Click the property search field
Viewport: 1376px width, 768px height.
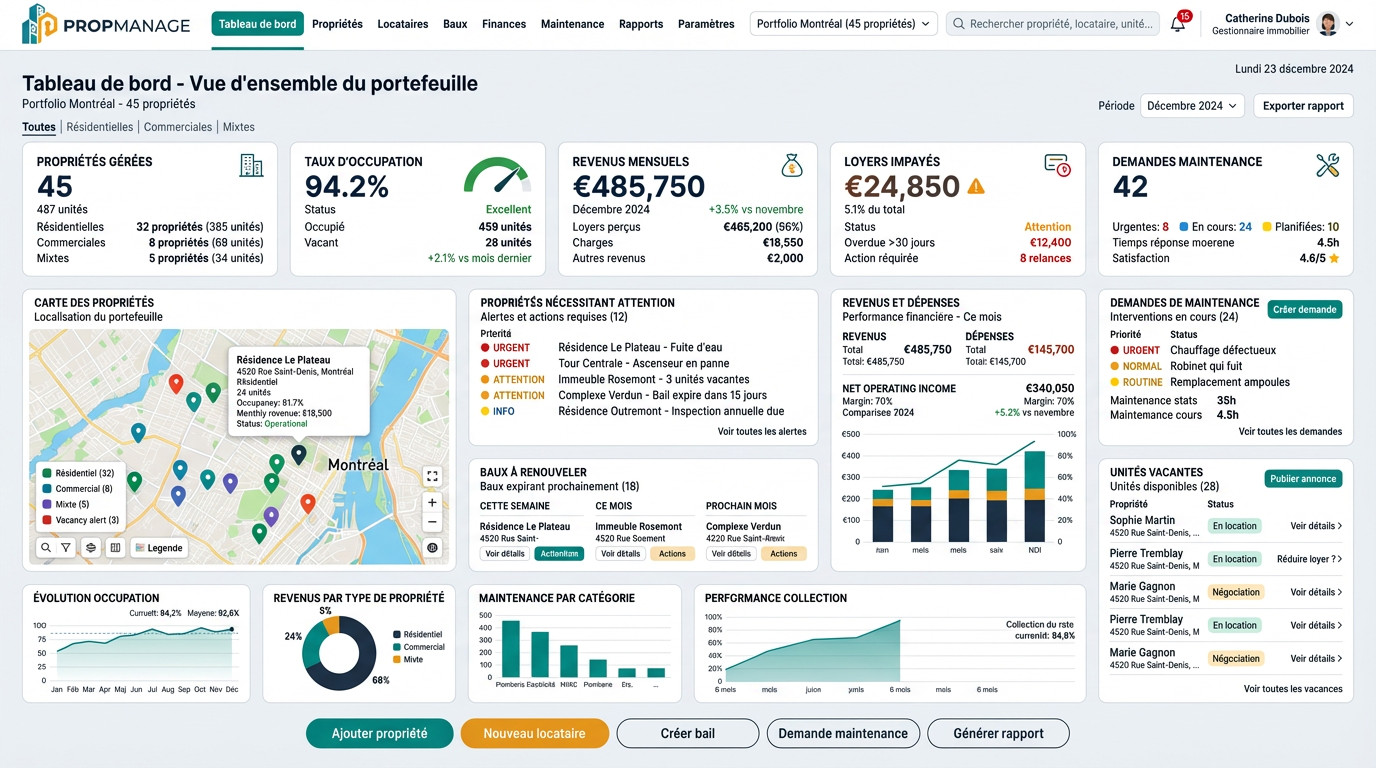pos(1053,22)
